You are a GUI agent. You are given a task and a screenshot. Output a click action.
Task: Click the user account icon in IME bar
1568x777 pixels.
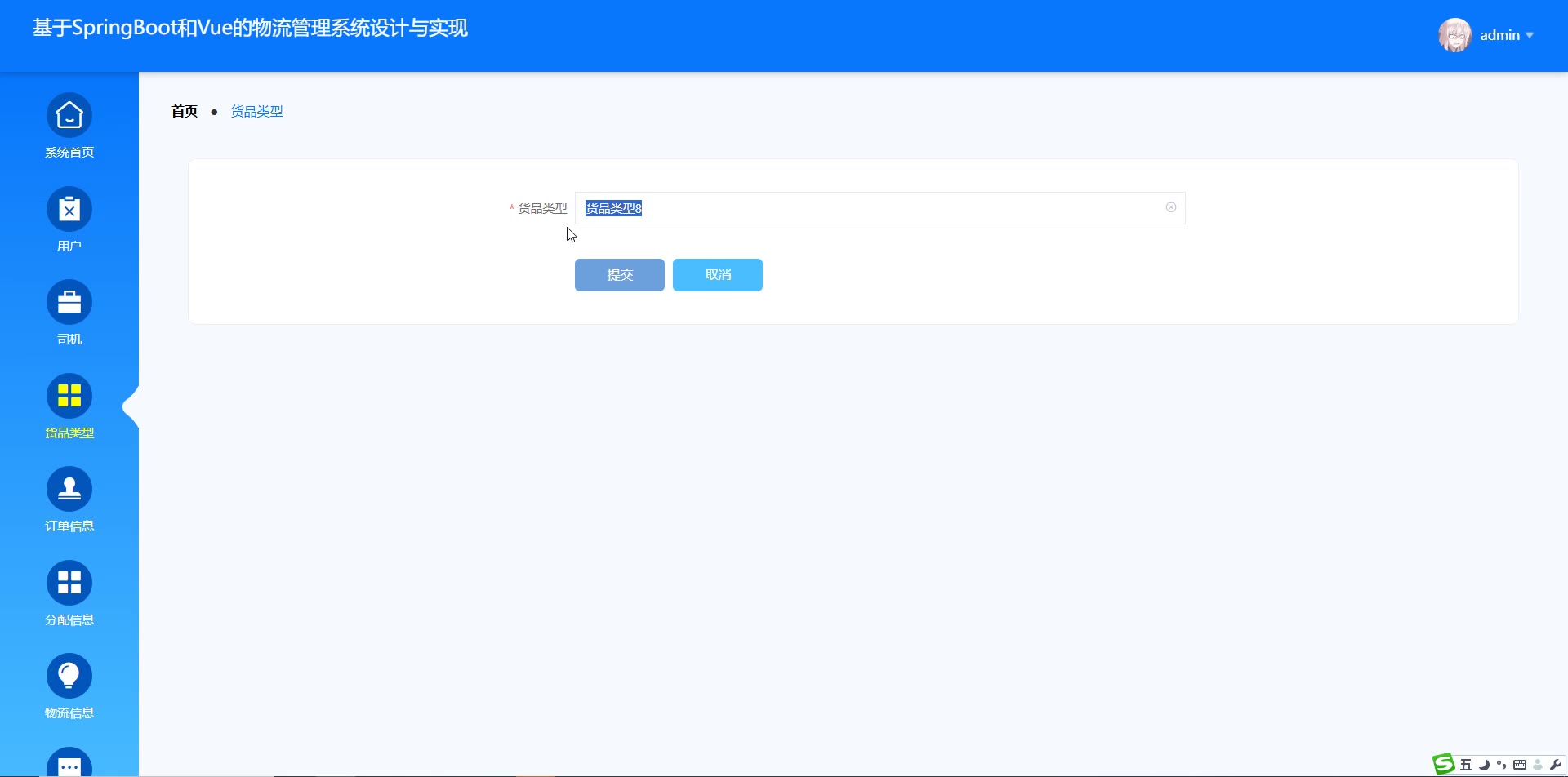click(1538, 765)
